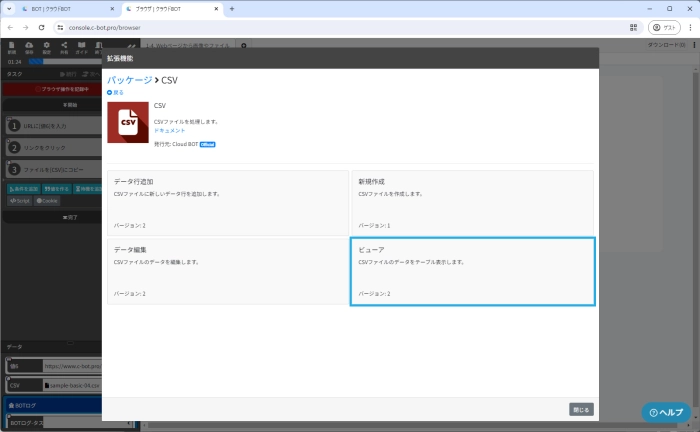Image resolution: width=700 pixels, height=432 pixels.
Task: Click the ゲスト profile button
Action: click(x=664, y=27)
